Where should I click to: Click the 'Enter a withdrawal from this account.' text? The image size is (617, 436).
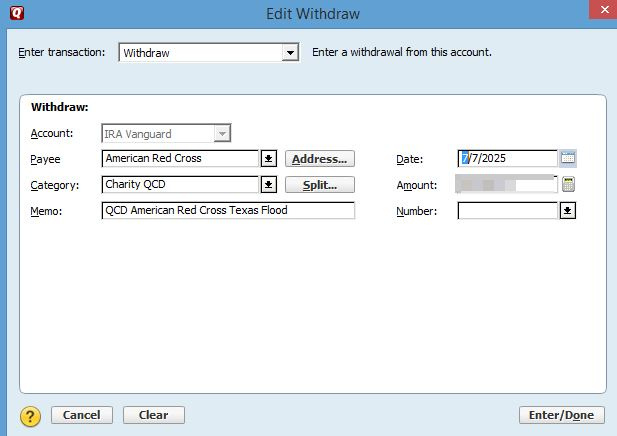[x=402, y=52]
